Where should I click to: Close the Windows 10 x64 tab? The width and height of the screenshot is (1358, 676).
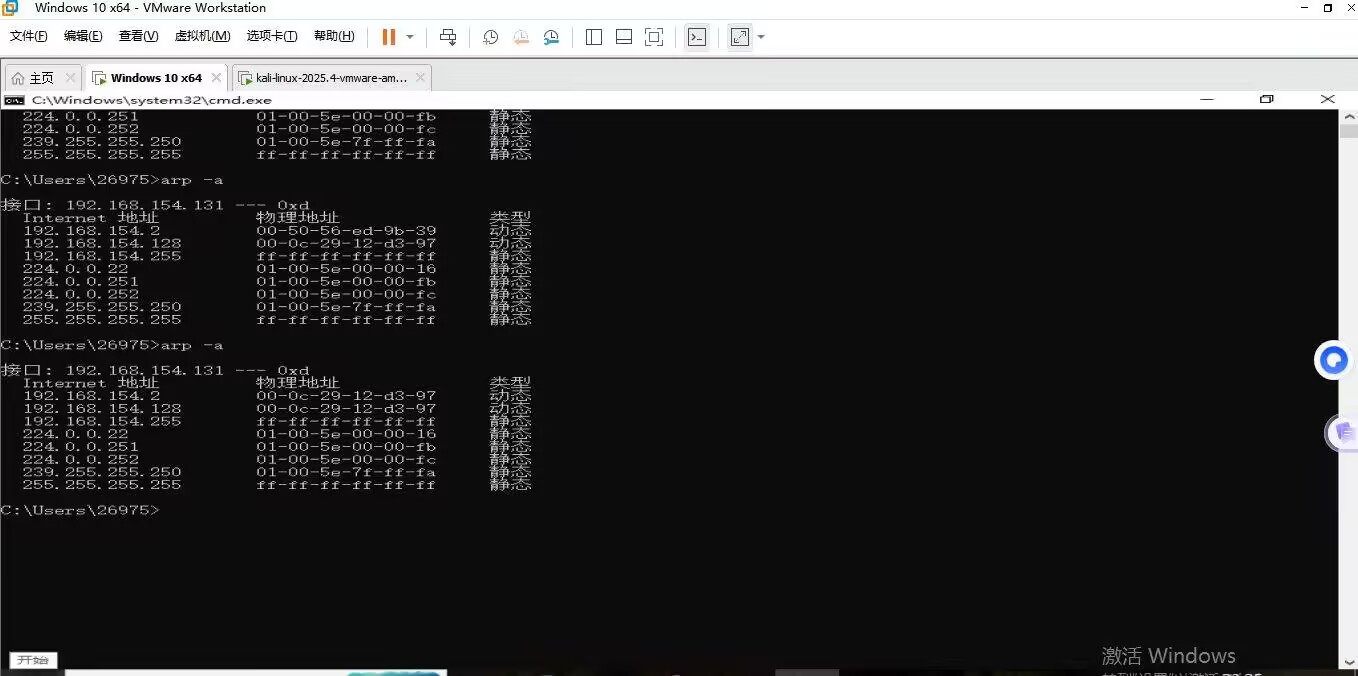coord(217,77)
